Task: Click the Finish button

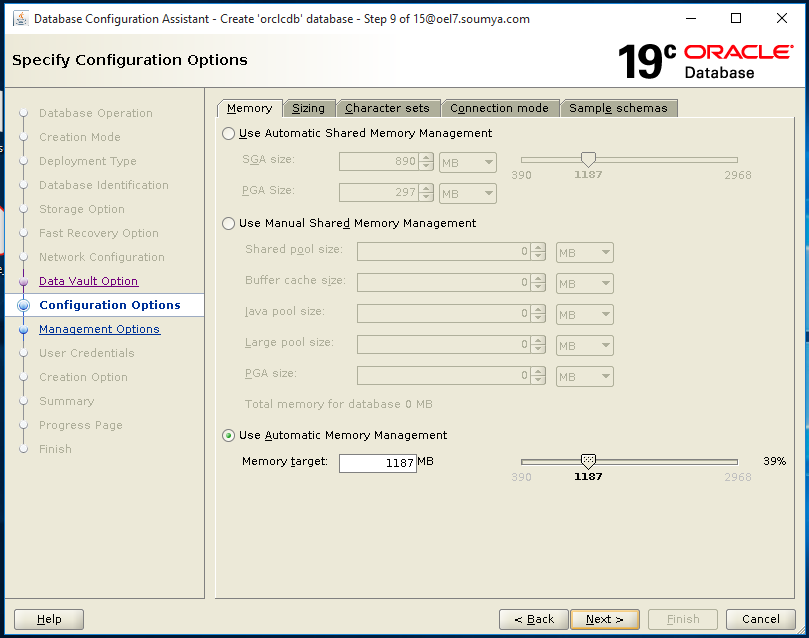Action: pyautogui.click(x=683, y=619)
